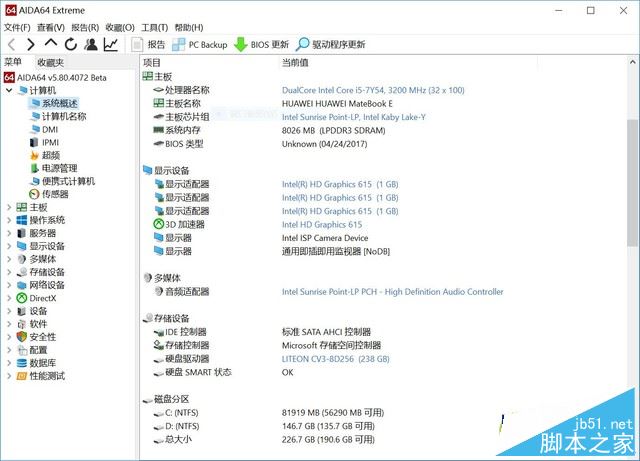Click BIOS 更新 green arrow button
Image resolution: width=640 pixels, height=461 pixels.
pyautogui.click(x=261, y=45)
